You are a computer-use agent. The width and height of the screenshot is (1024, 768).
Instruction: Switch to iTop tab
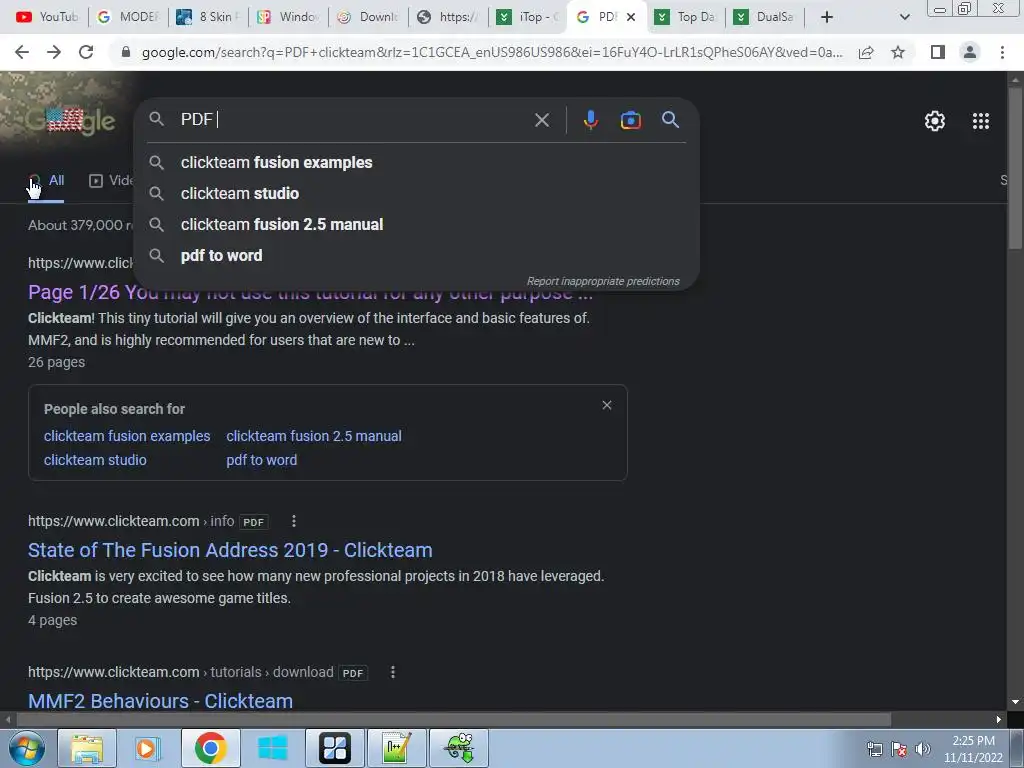[528, 17]
